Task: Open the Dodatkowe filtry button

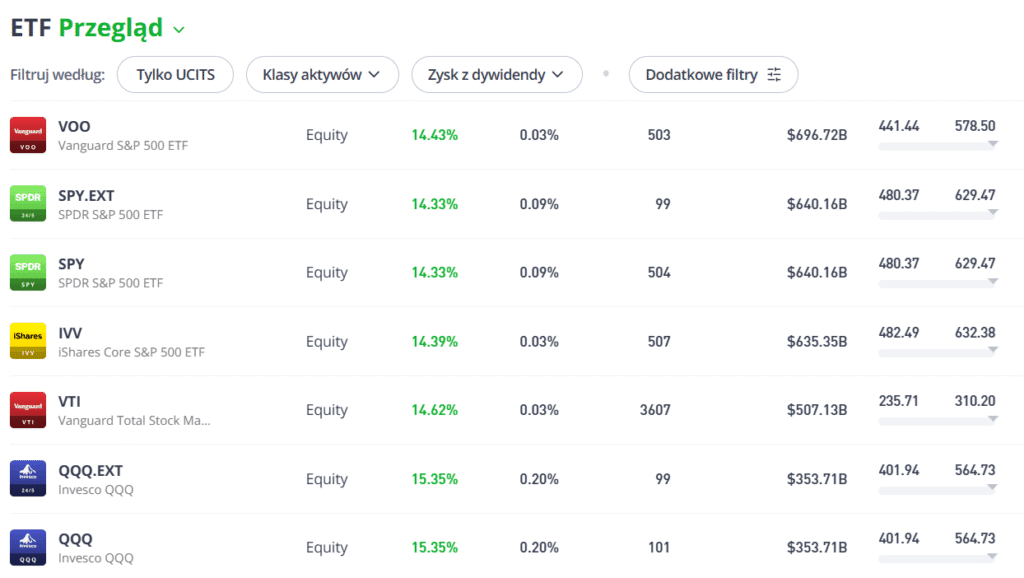Action: click(713, 74)
